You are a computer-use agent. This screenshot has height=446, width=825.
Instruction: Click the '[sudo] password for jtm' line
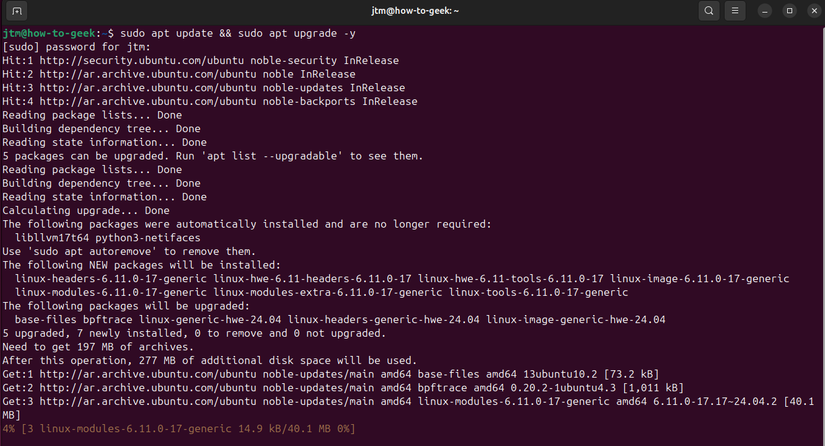click(74, 46)
